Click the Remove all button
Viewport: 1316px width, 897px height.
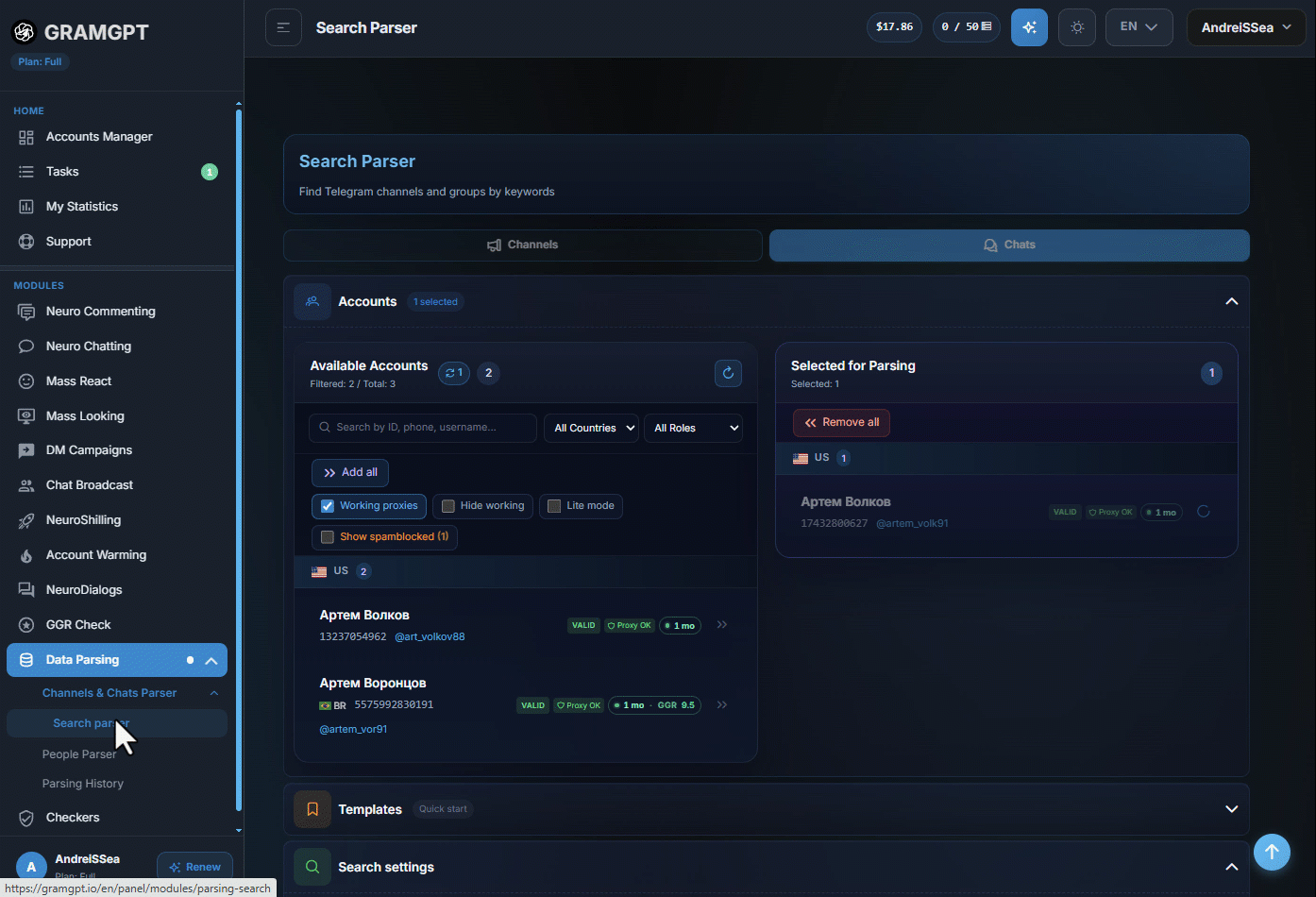pyautogui.click(x=841, y=423)
